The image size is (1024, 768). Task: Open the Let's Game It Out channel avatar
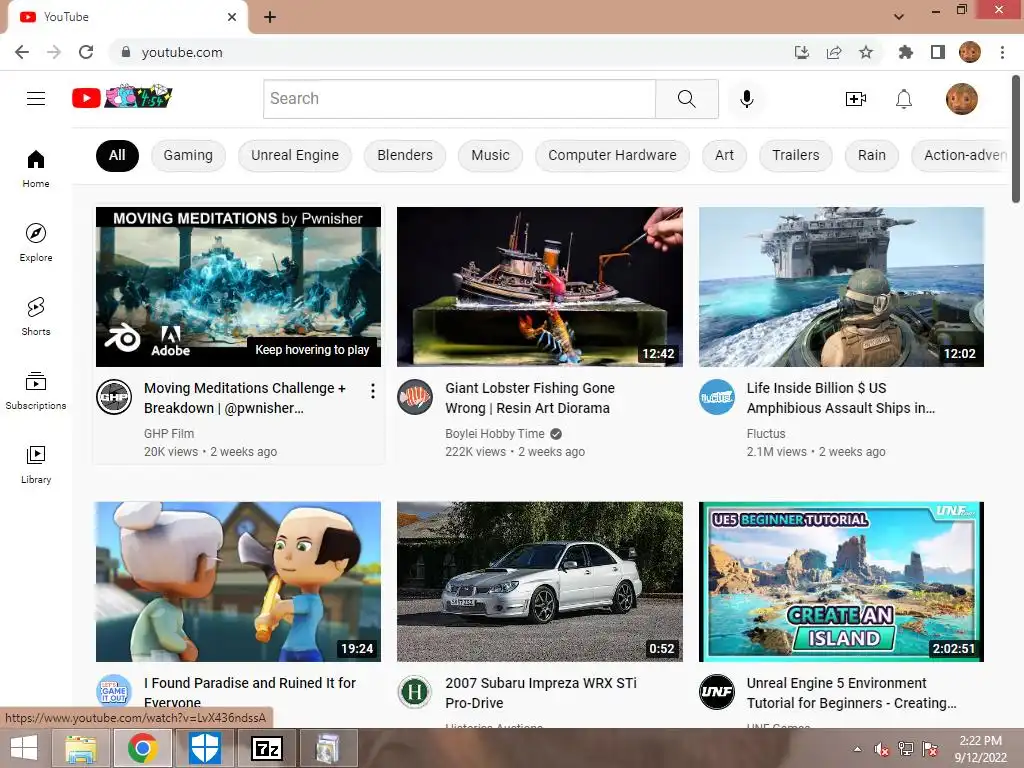pos(114,692)
